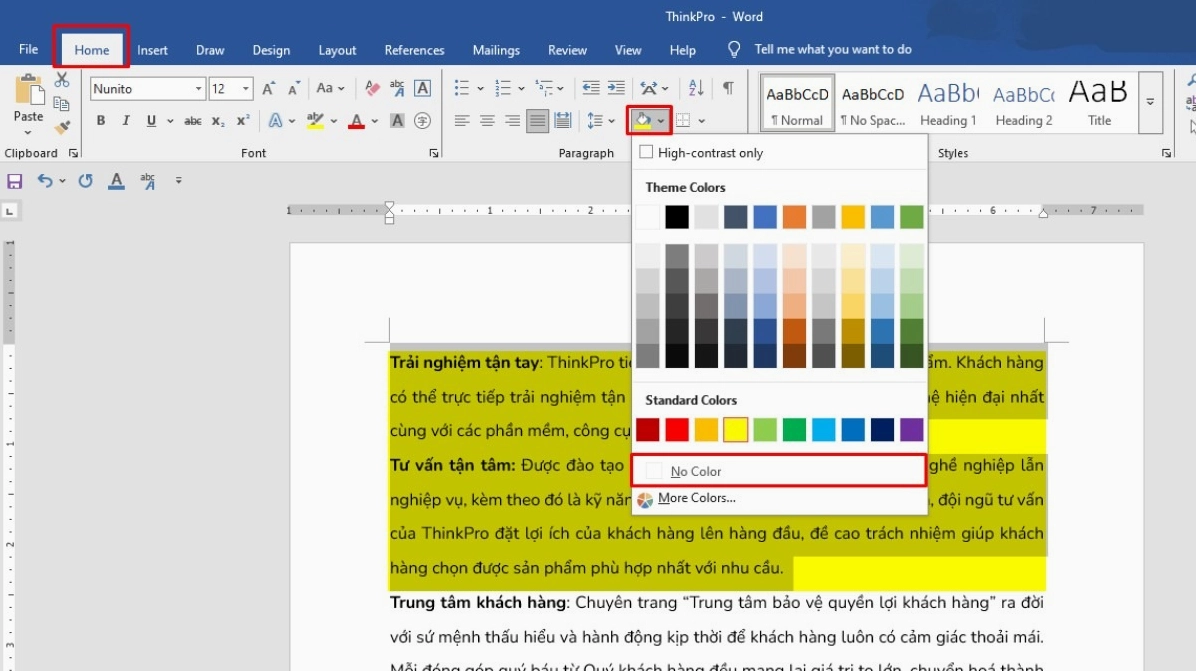The width and height of the screenshot is (1196, 671).
Task: Apply superscript formatting
Action: pyautogui.click(x=243, y=120)
